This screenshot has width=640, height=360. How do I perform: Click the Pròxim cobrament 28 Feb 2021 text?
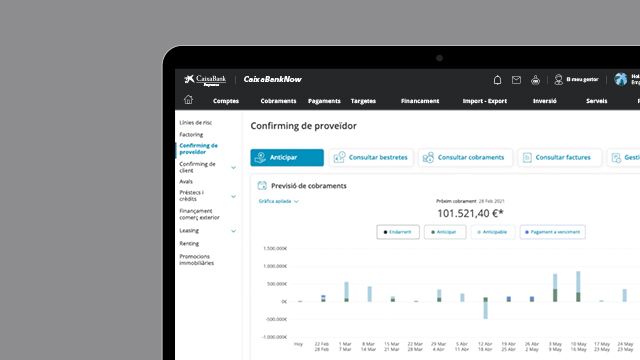[470, 201]
